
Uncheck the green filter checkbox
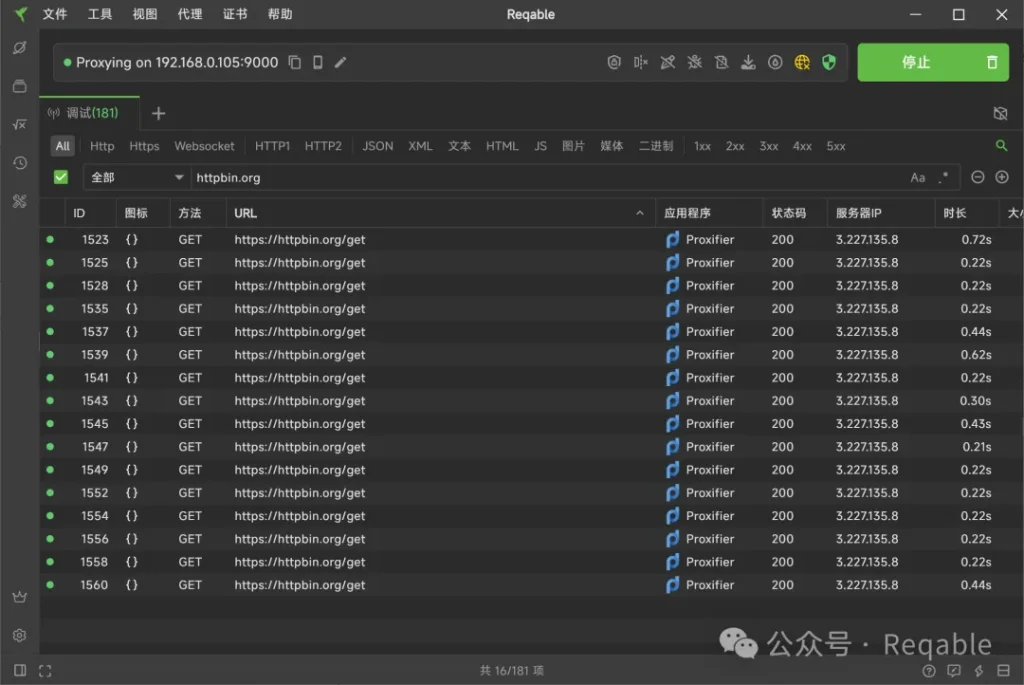point(61,177)
